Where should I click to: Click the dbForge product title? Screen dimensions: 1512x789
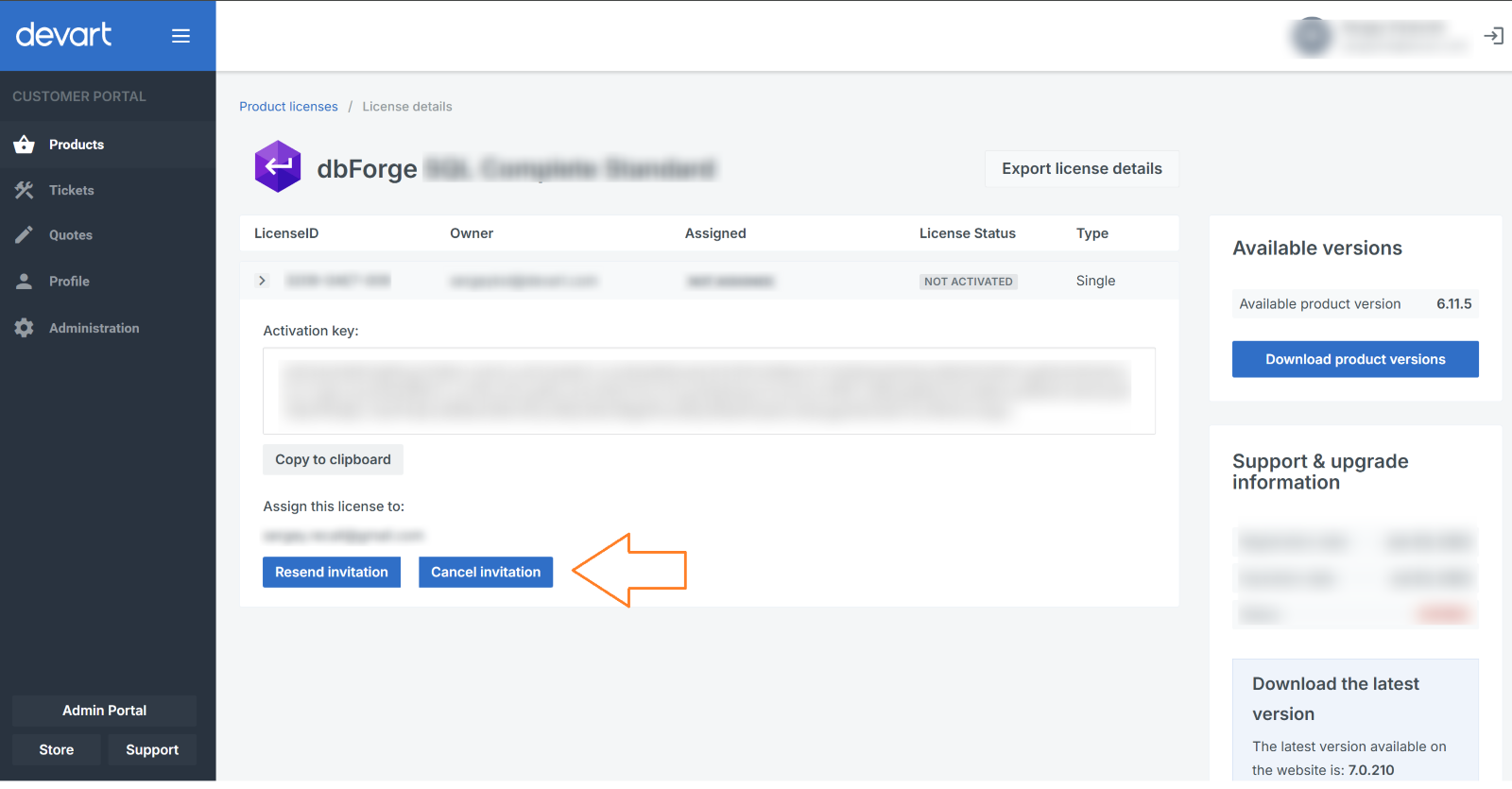[x=516, y=168]
